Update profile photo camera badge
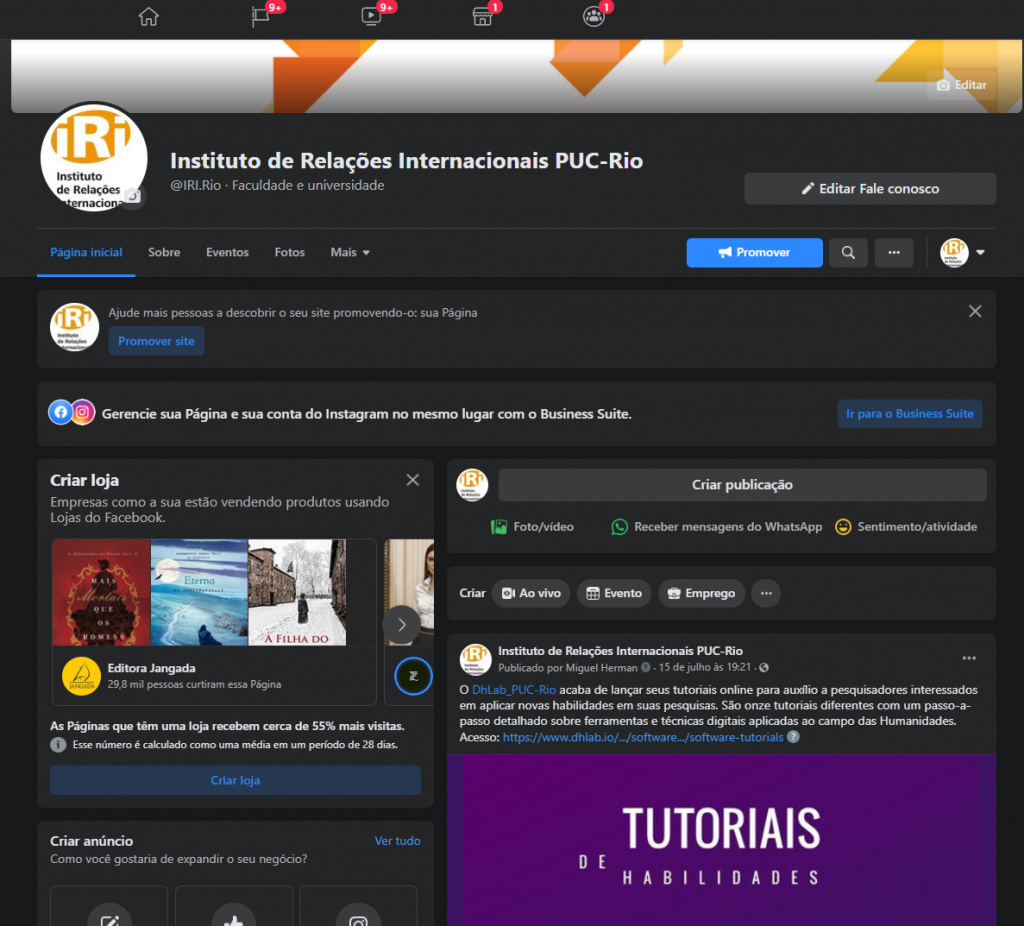Image resolution: width=1024 pixels, height=926 pixels. [133, 195]
